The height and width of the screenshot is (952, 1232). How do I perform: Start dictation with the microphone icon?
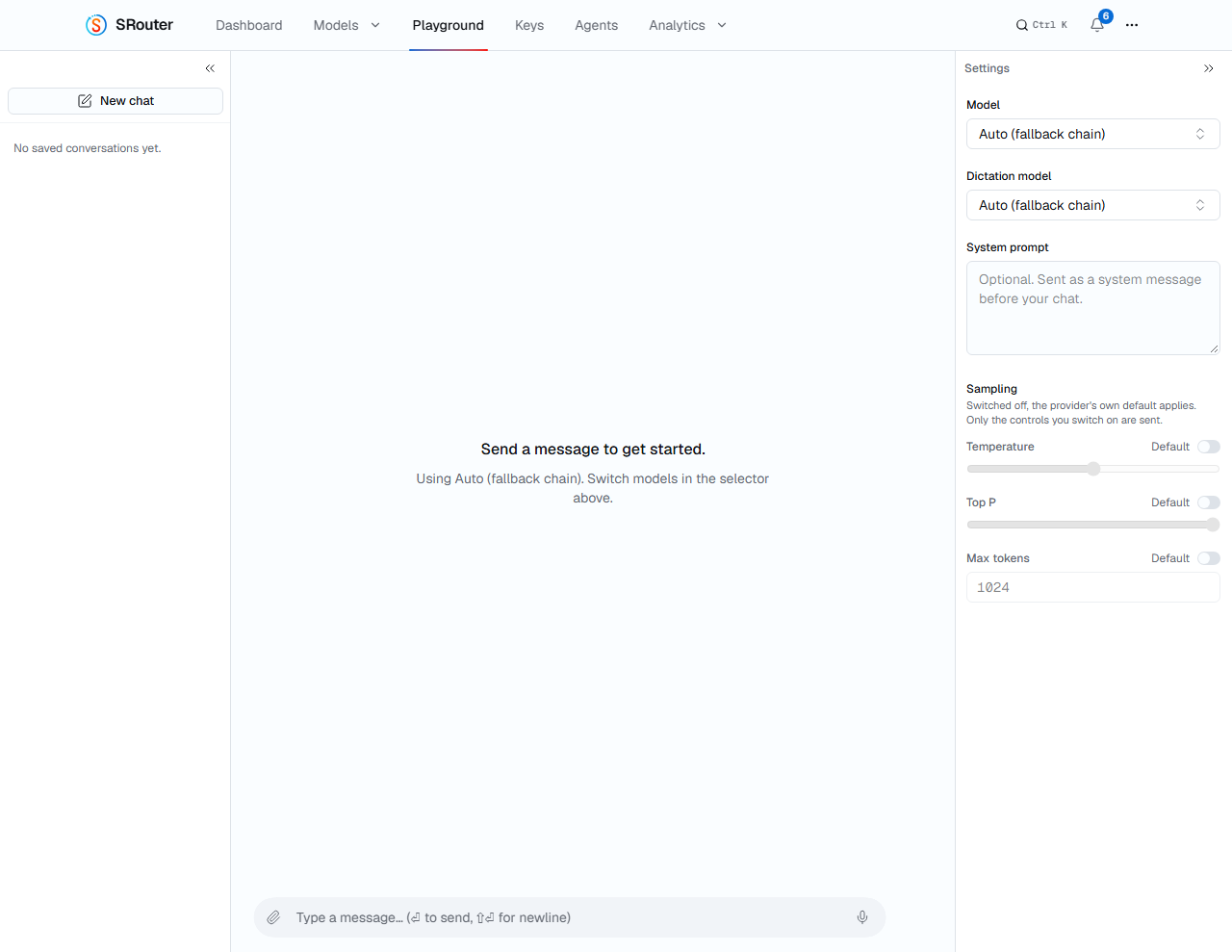pyautogui.click(x=862, y=917)
